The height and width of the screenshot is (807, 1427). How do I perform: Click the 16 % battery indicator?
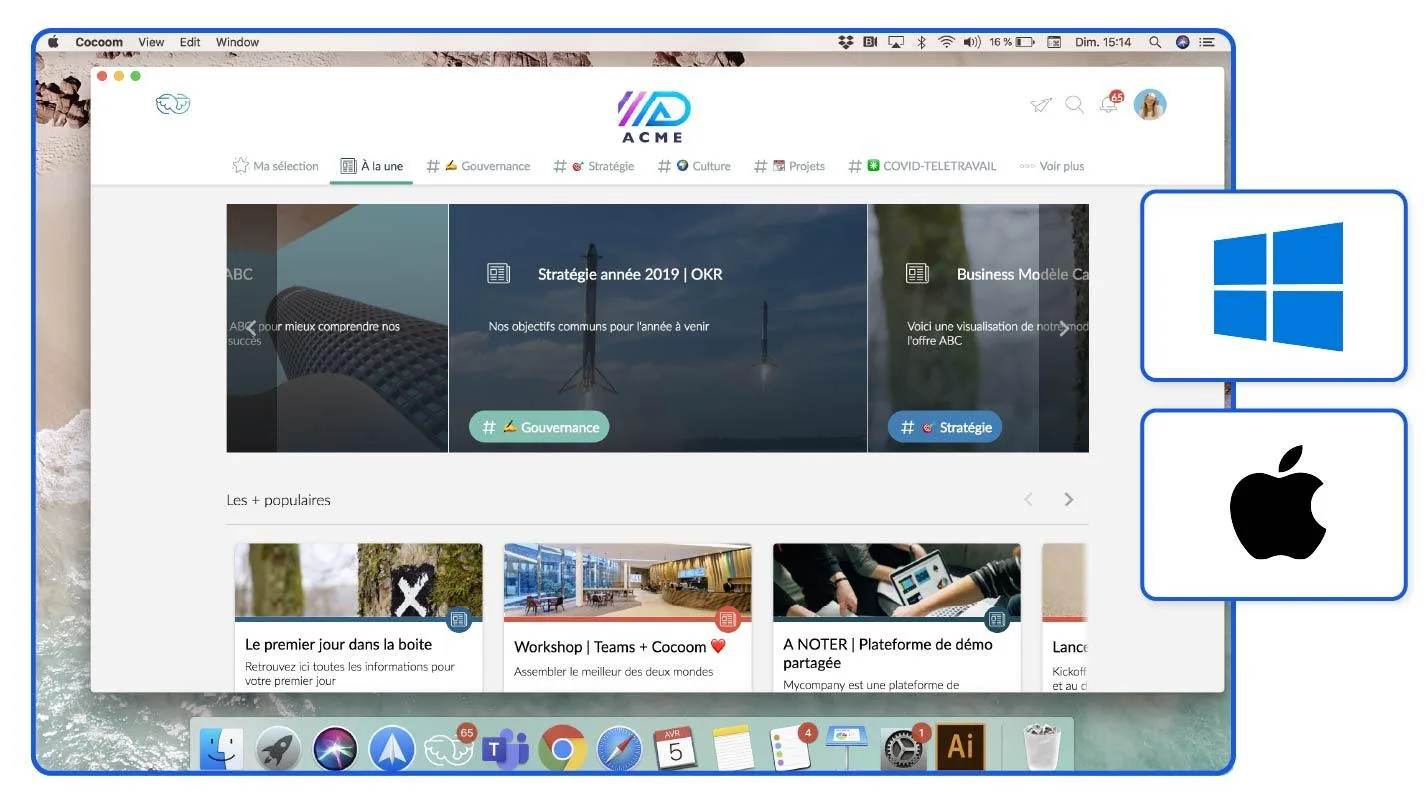[1012, 42]
